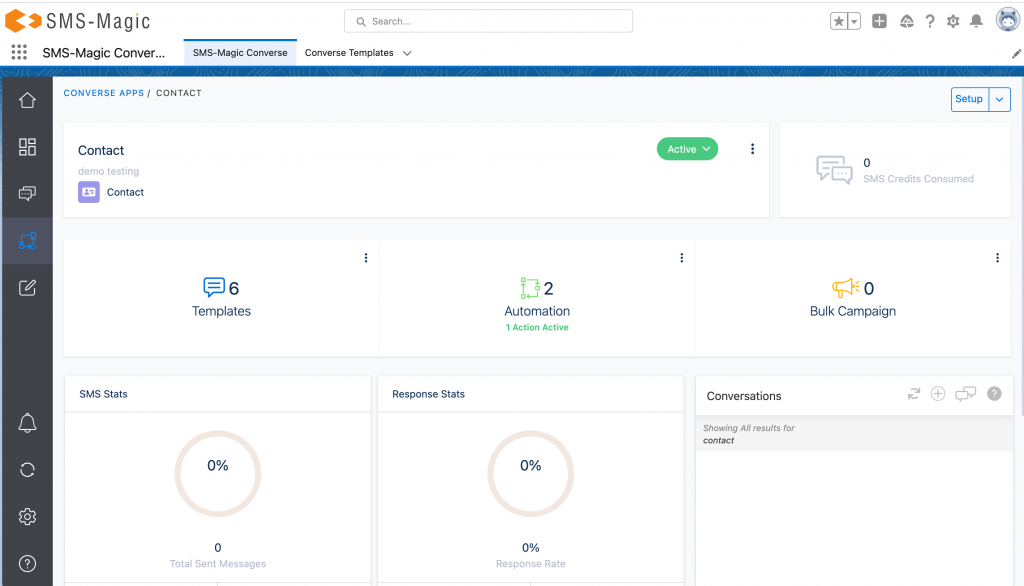Click the Contact object purple icon
1024x586 pixels.
(x=89, y=192)
